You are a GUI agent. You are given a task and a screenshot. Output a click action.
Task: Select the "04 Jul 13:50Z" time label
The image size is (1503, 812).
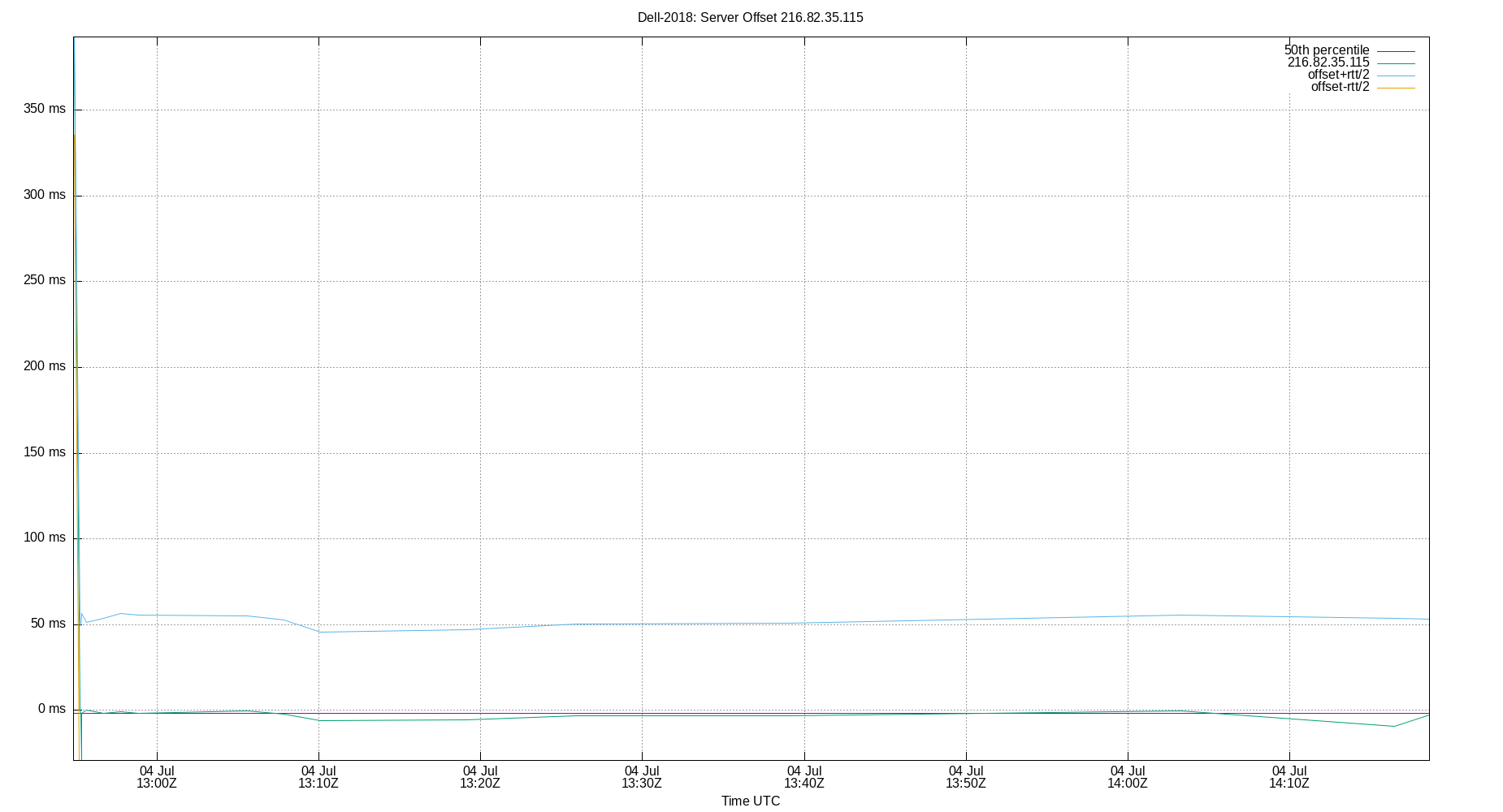966,777
